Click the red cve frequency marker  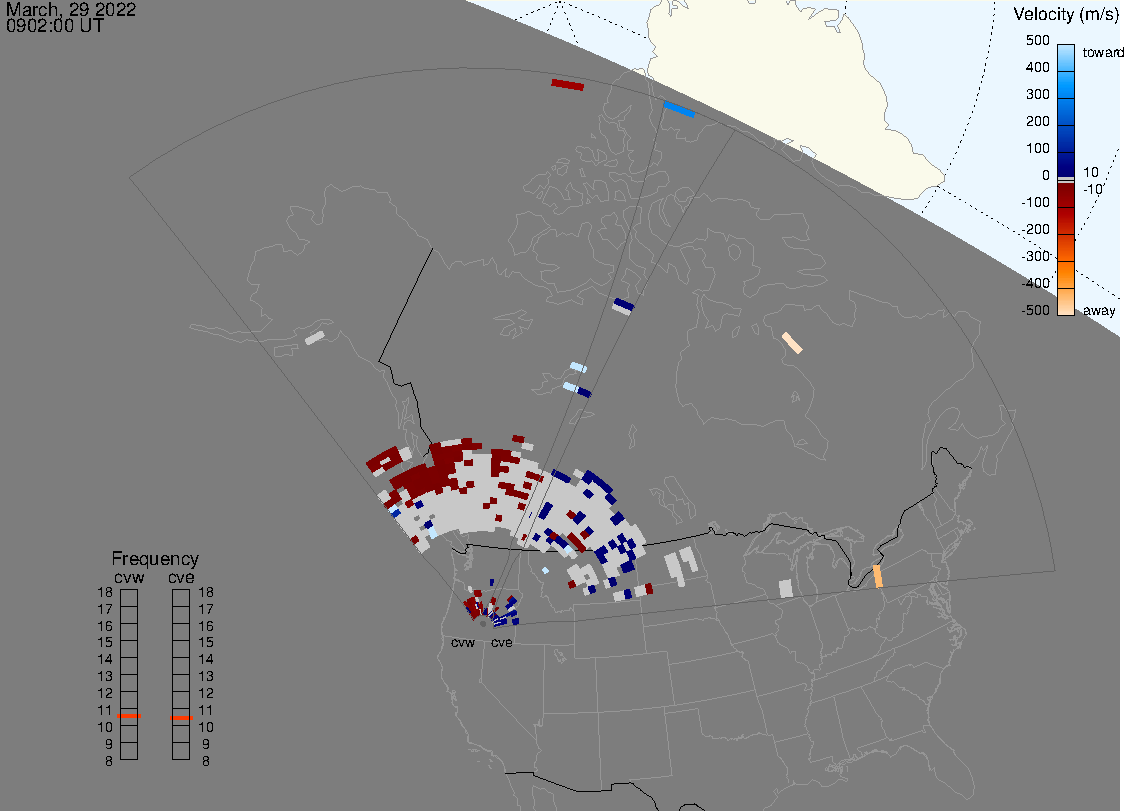point(181,717)
